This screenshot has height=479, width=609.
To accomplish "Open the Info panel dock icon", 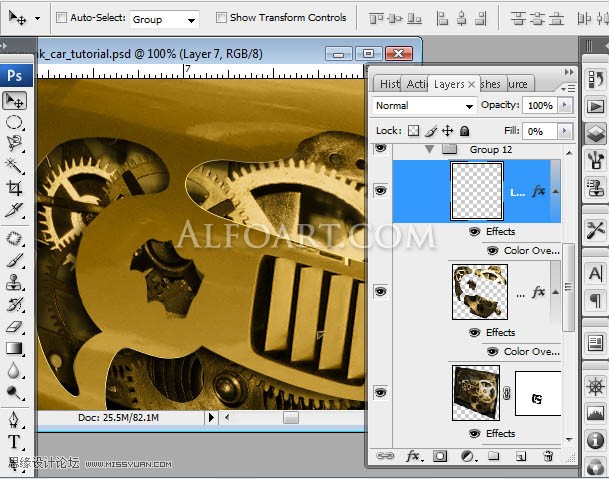I will point(596,440).
